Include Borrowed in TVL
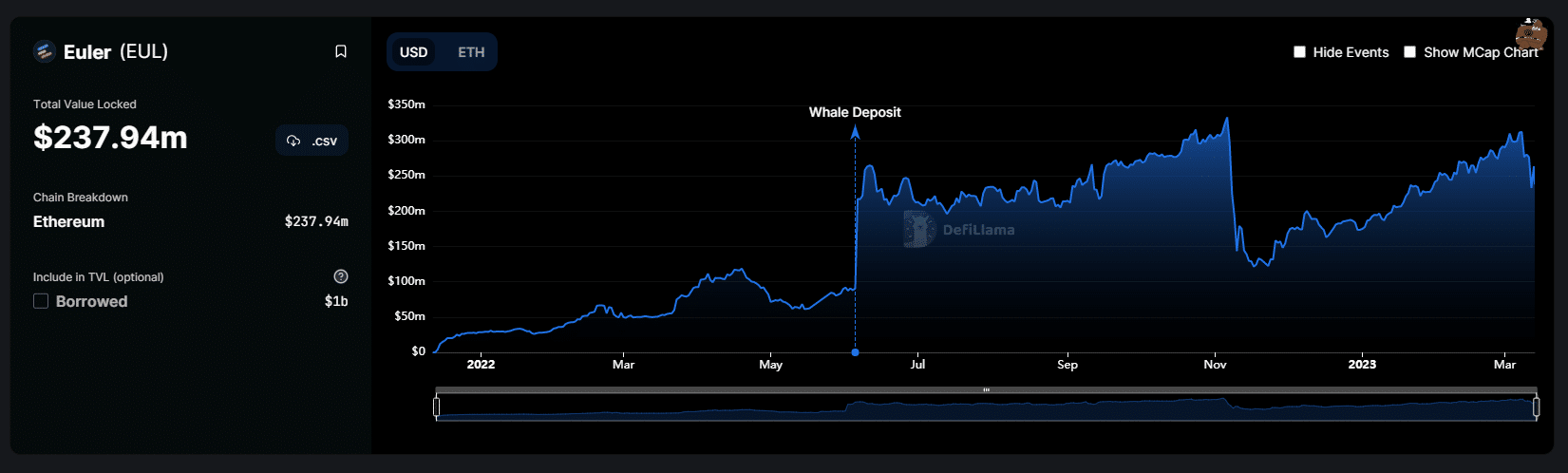Viewport: 1568px width, 473px height. pos(41,301)
